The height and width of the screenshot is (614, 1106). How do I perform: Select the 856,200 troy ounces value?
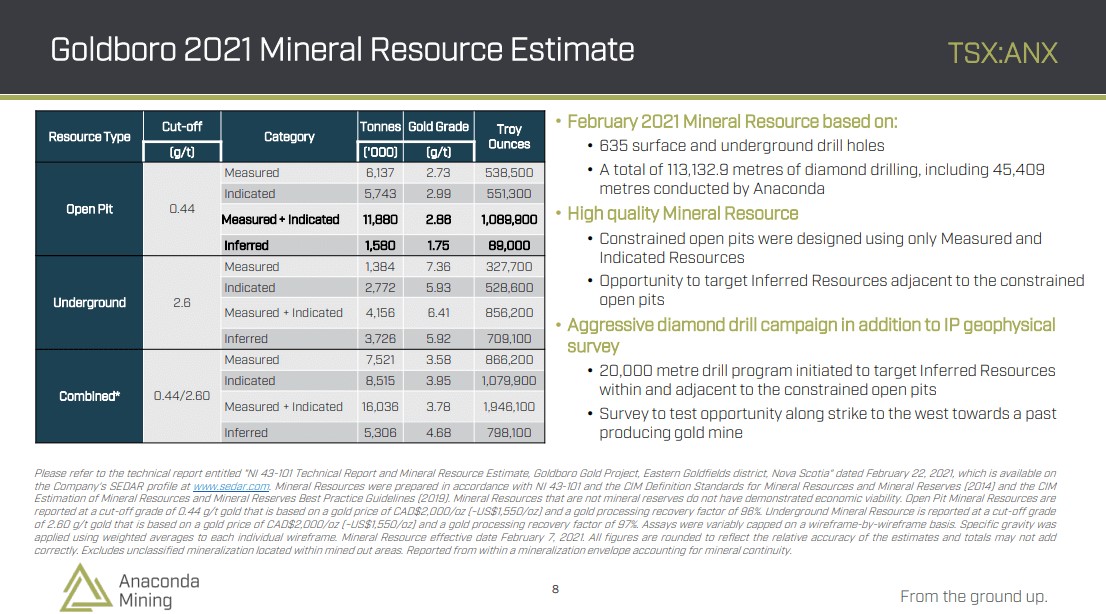click(x=509, y=313)
